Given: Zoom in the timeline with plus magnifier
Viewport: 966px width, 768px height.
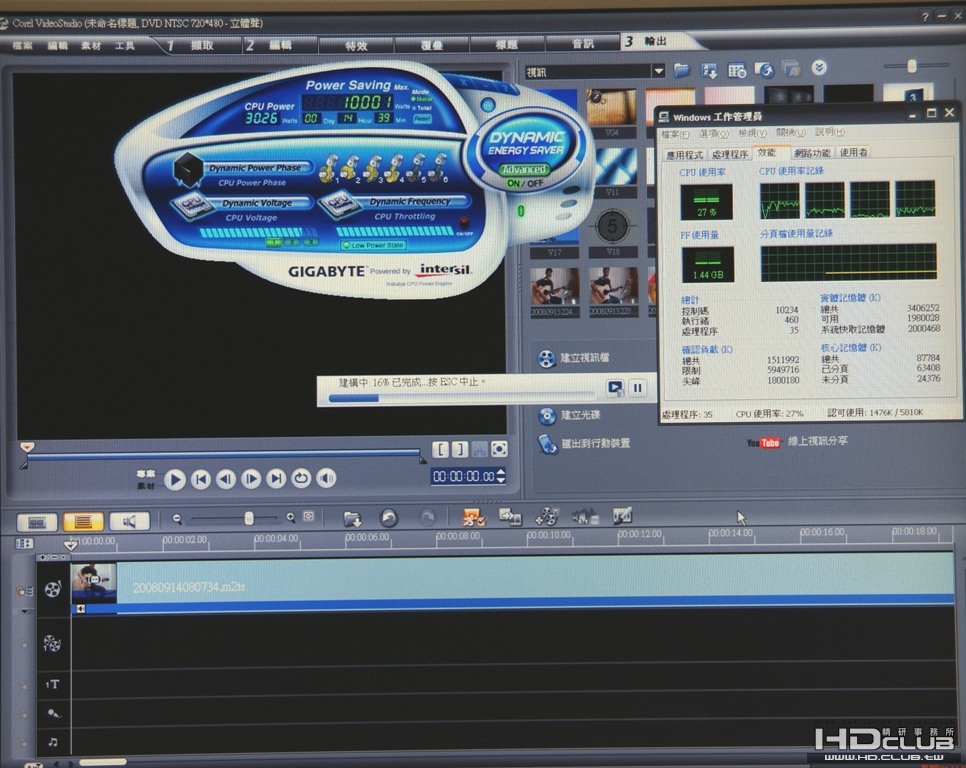Looking at the screenshot, I should click(291, 518).
